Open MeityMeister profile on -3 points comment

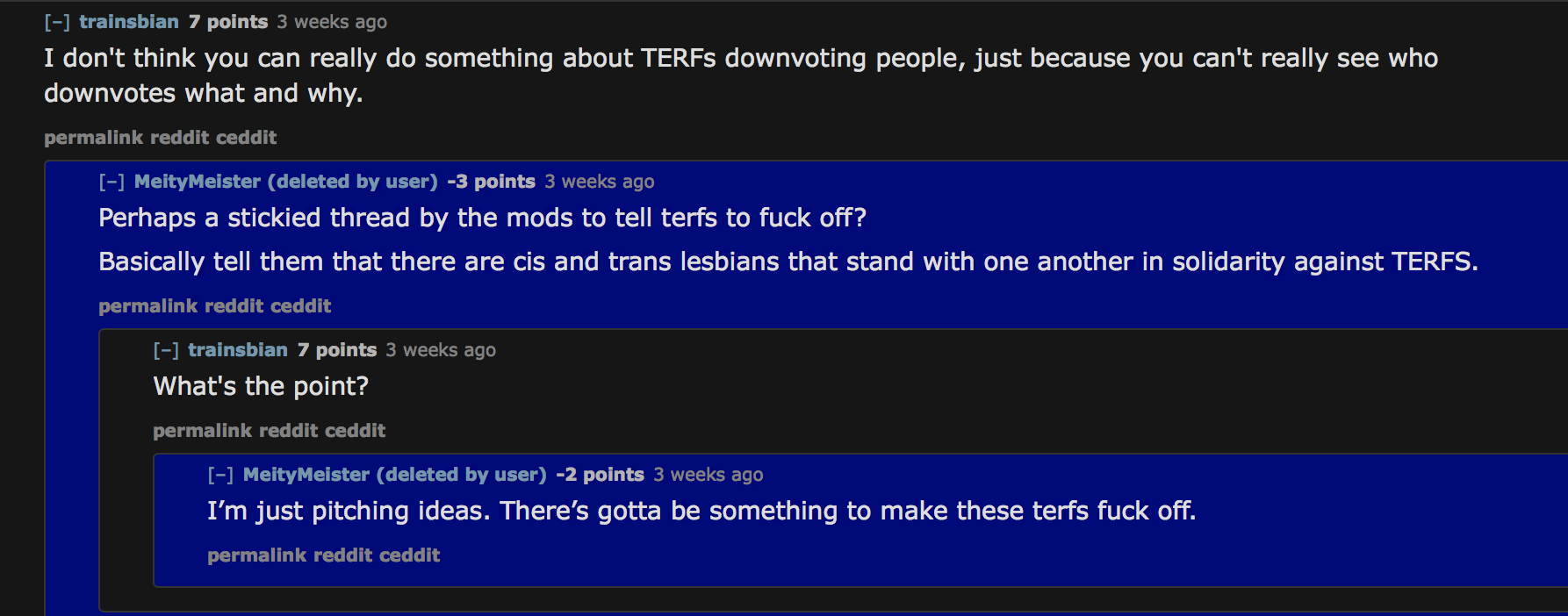[198, 182]
